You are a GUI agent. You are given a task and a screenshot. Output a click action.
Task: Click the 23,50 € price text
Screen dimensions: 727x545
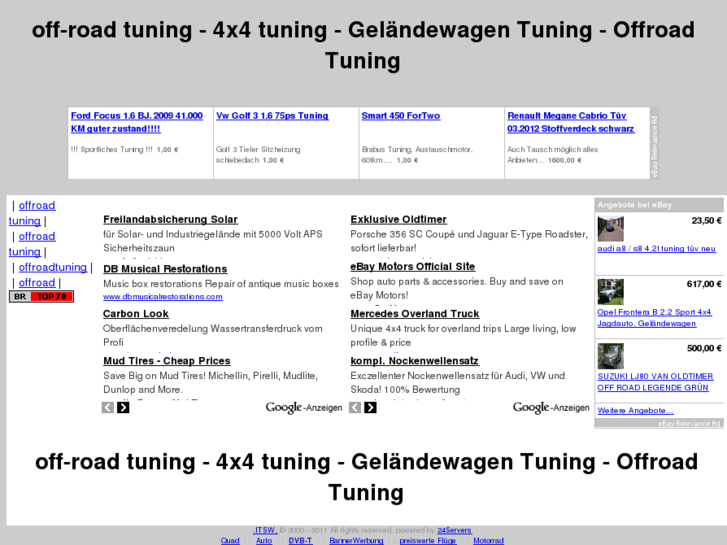tap(706, 221)
